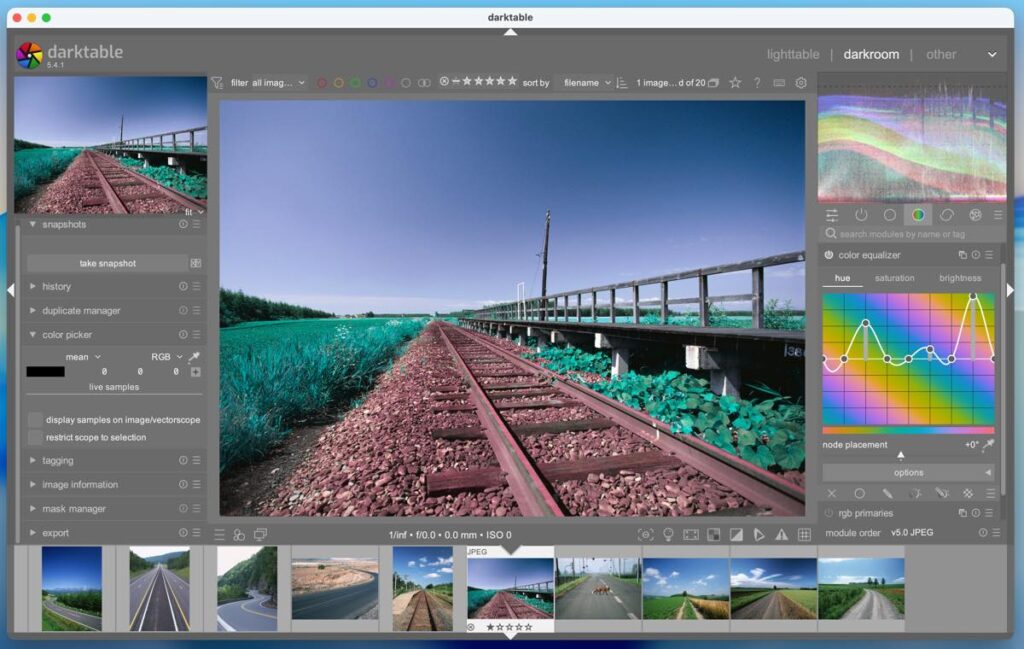The image size is (1024, 649).
Task: Check restrict scope to selection
Action: click(x=36, y=438)
